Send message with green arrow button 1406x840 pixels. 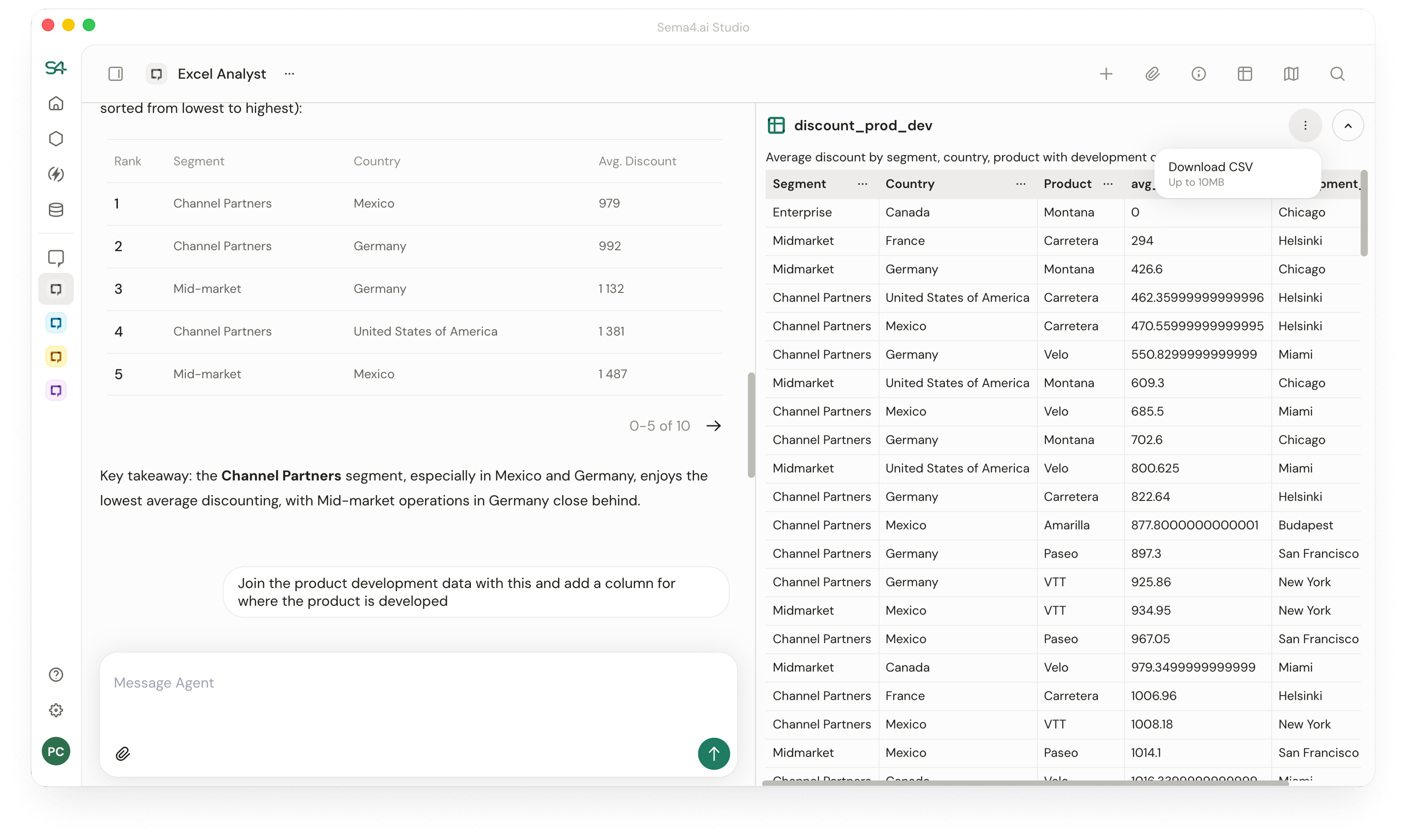pyautogui.click(x=714, y=753)
